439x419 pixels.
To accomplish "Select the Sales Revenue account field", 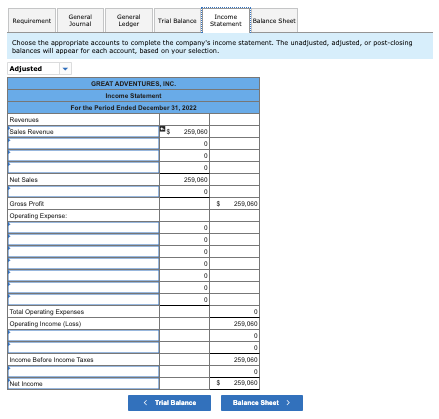I will 84,132.
